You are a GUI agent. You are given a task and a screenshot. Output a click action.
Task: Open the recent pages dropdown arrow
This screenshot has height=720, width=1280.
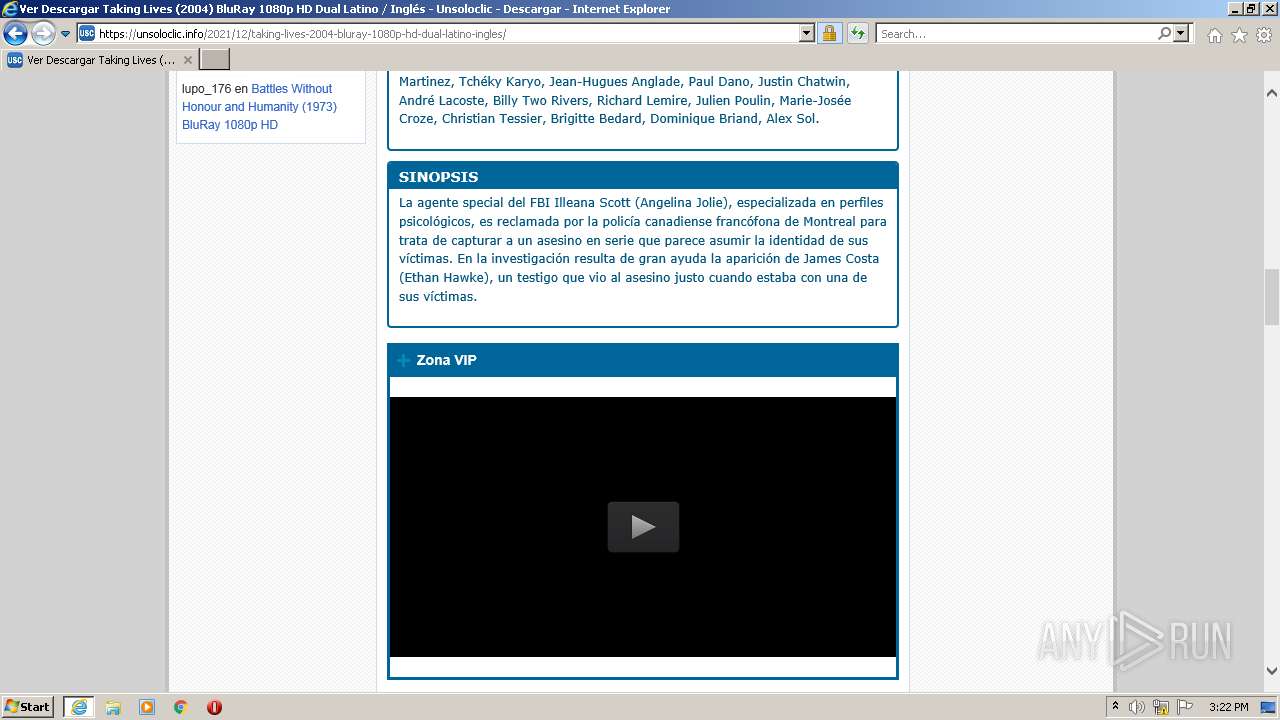click(x=66, y=34)
